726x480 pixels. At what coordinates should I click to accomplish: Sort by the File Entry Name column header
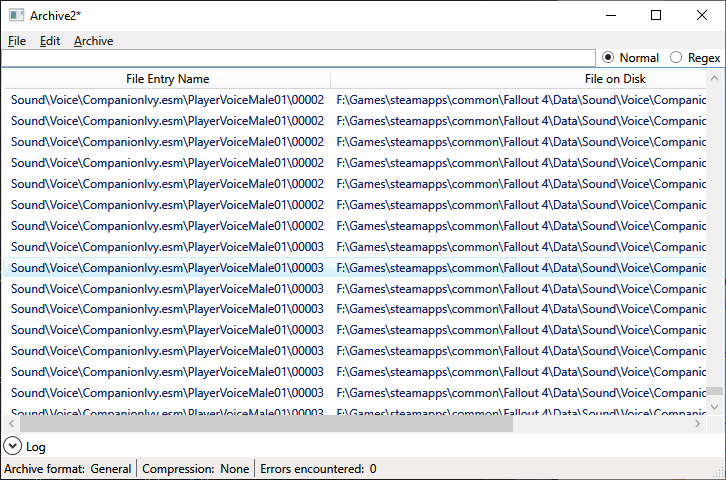168,79
